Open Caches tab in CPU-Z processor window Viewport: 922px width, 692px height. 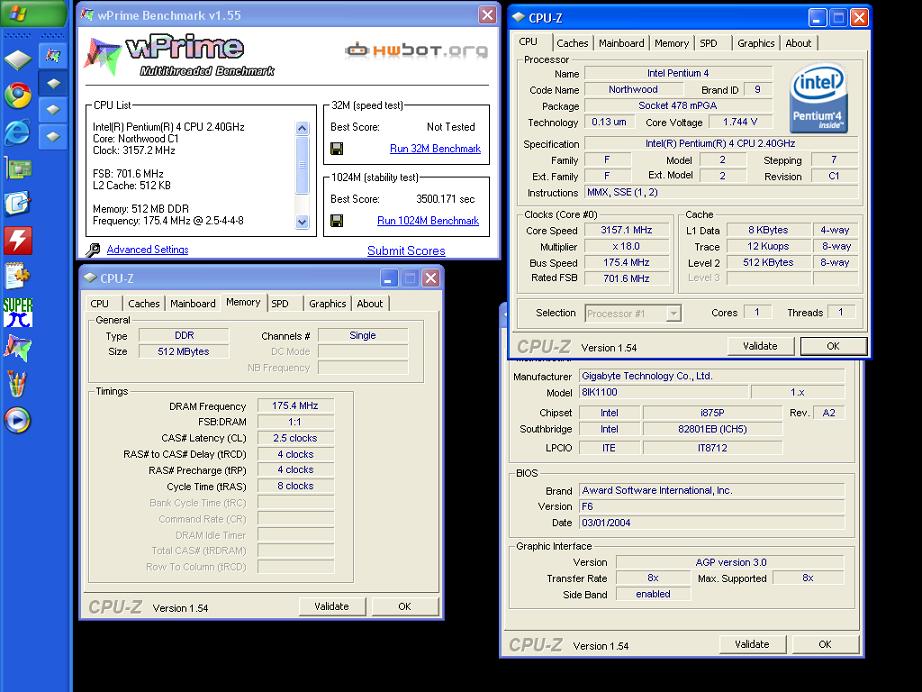tap(572, 43)
